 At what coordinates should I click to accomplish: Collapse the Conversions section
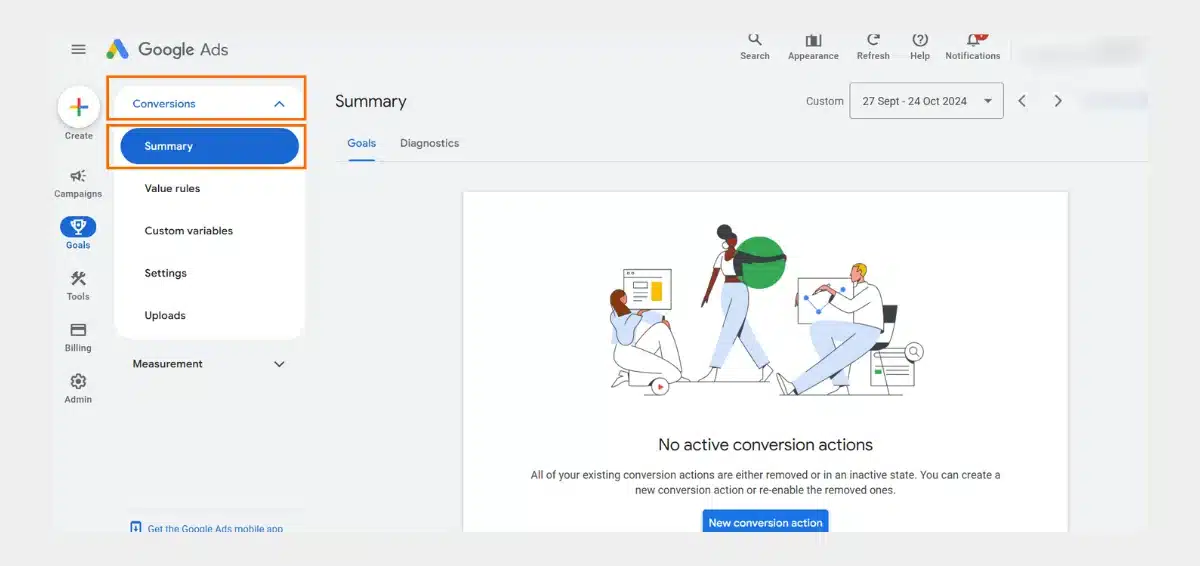[x=279, y=104]
